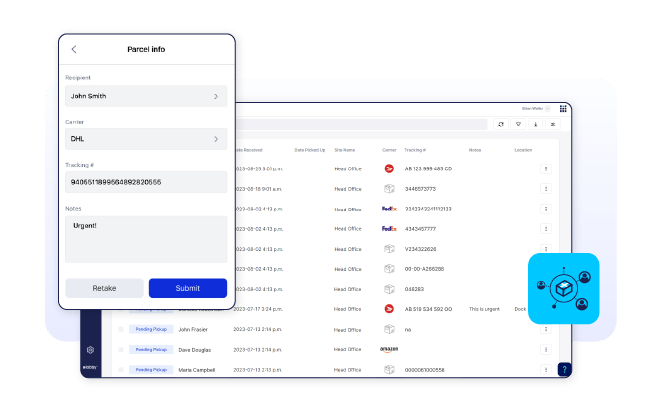Submit the parcel info form
Image resolution: width=661 pixels, height=420 pixels.
pos(187,288)
